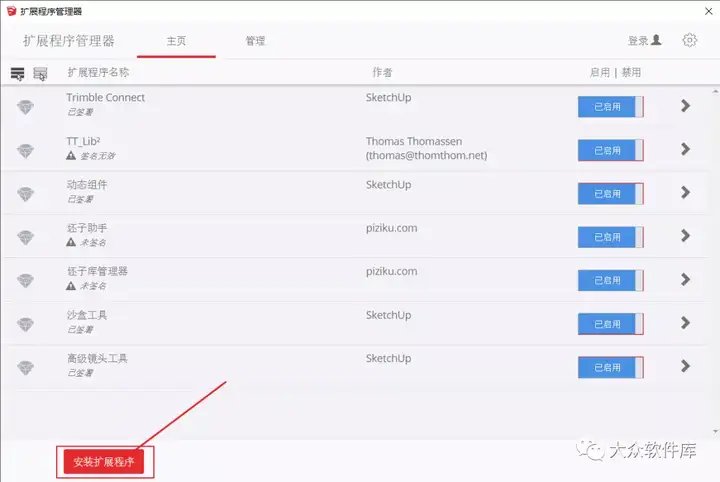Click the scrollbar down arrow
Viewport: 720px width, 482px height.
[x=715, y=432]
